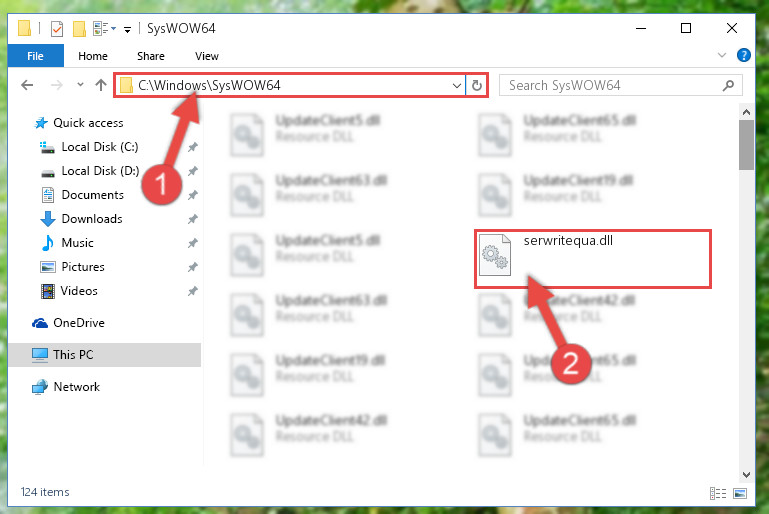Open the Share ribbon tab
Viewport: 769px width, 514px height.
151,56
